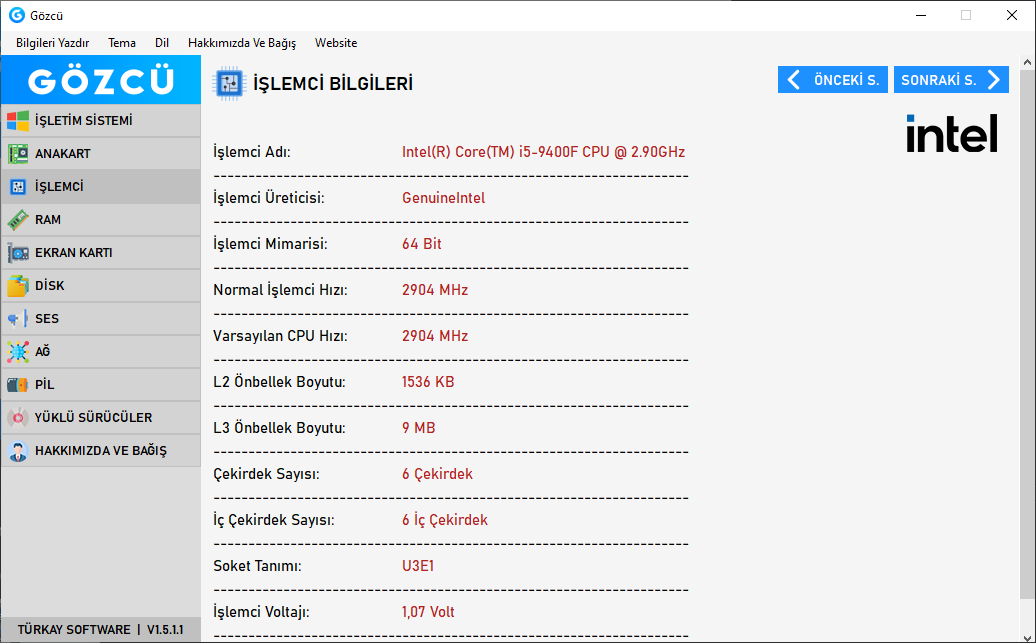The image size is (1036, 643).
Task: Click the speaker icon beside Ses
Action: pos(18,319)
